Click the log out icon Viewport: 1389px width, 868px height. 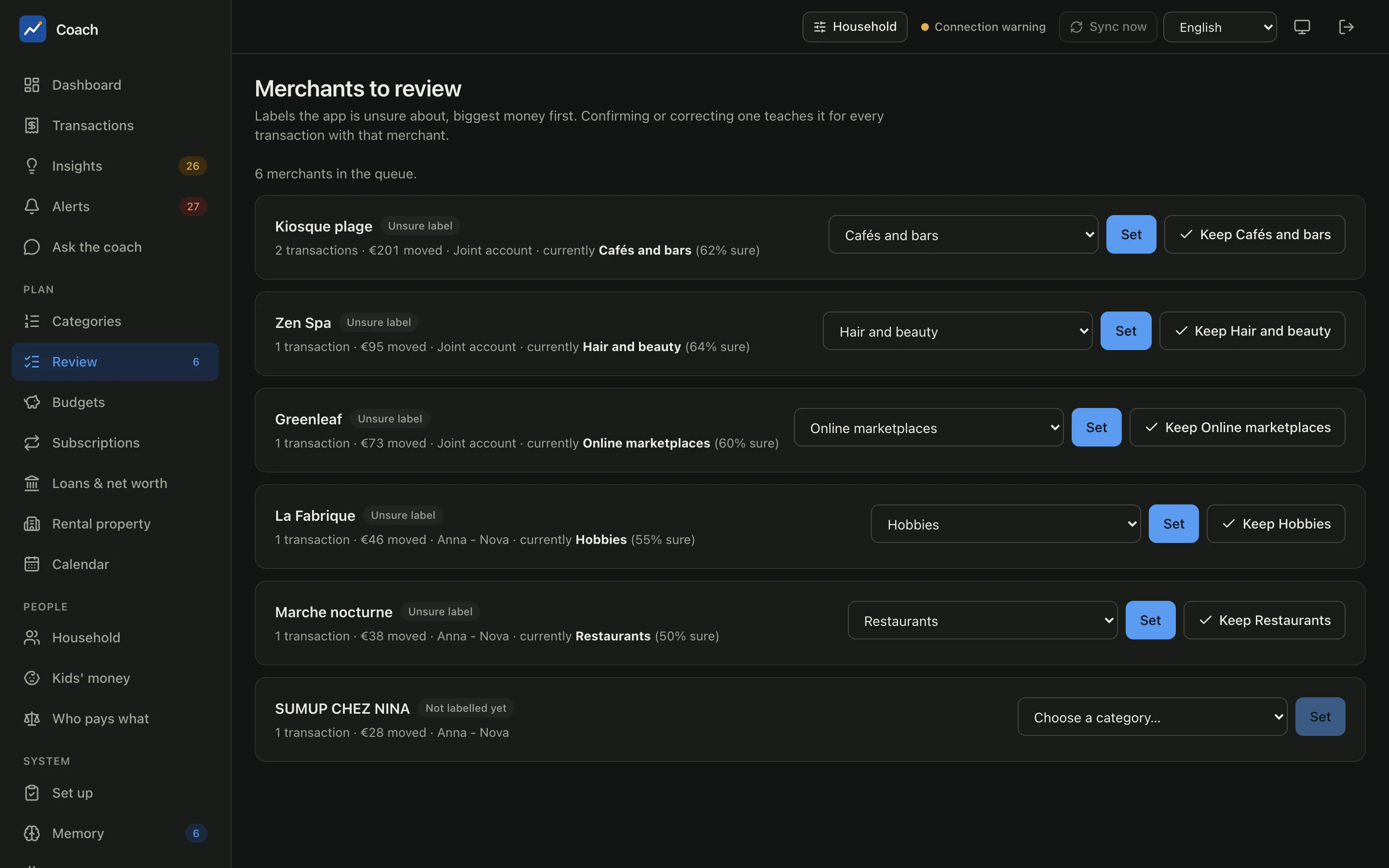coord(1346,27)
